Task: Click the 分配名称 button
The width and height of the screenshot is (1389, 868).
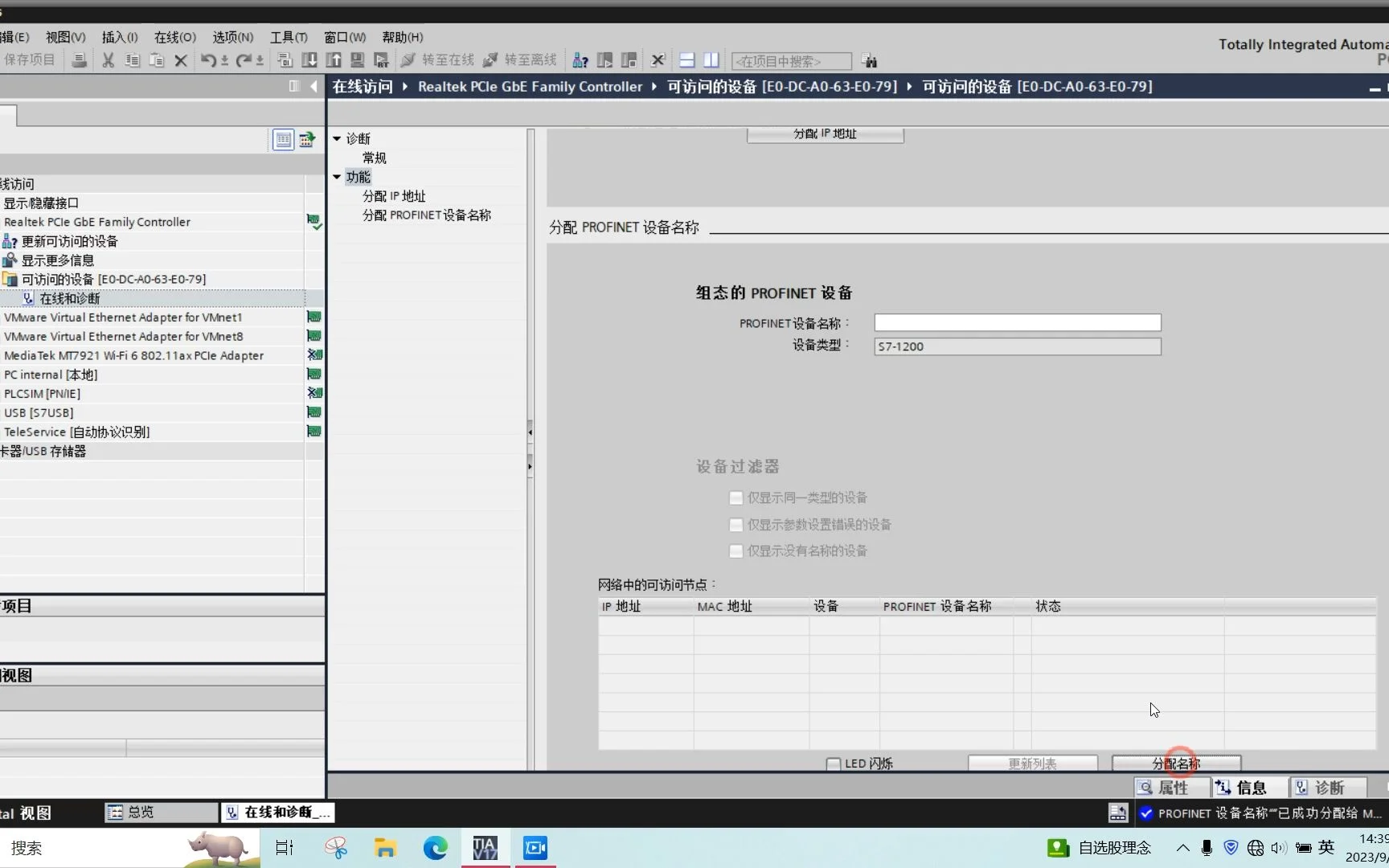Action: 1176,764
